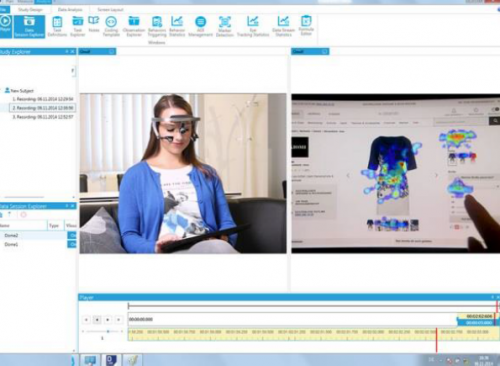
Task: Open the Observation Explorer icon
Action: (134, 27)
